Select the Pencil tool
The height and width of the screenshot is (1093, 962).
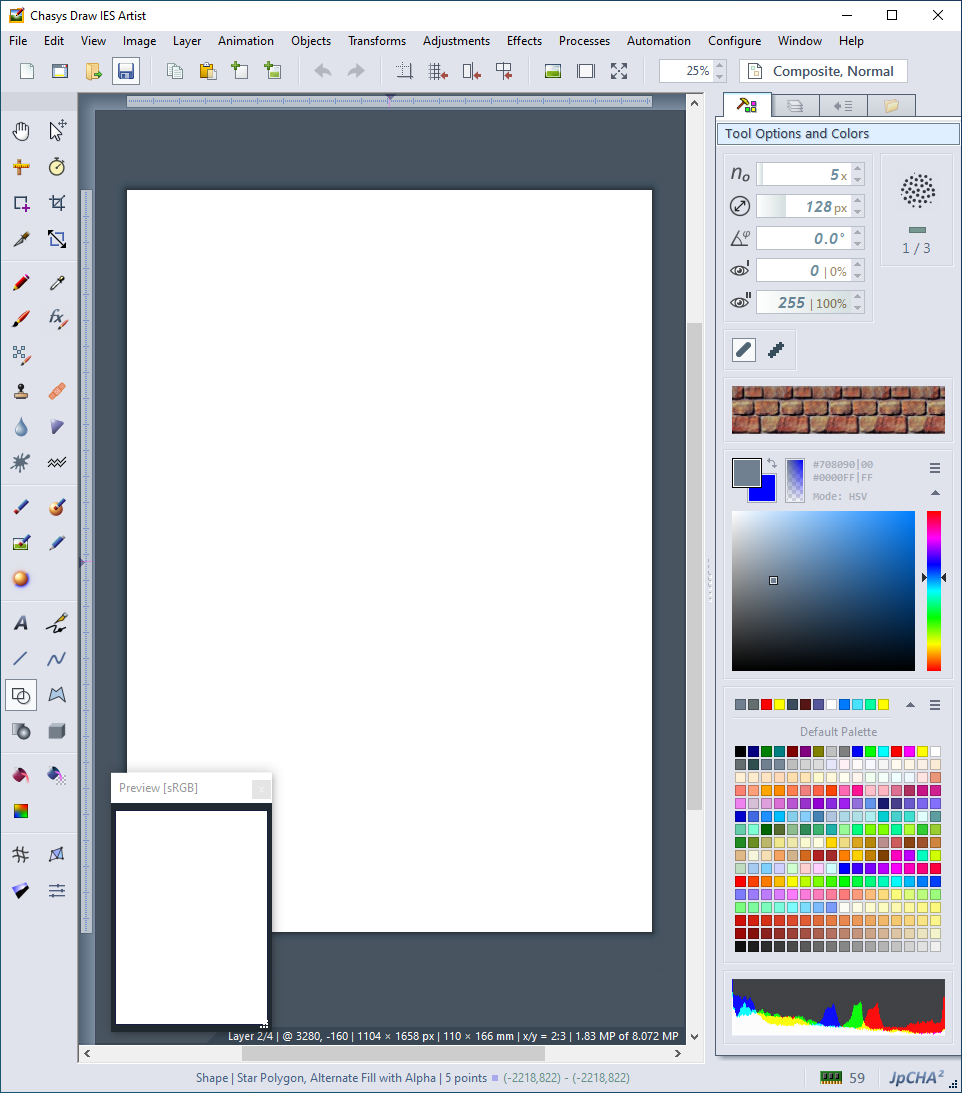(x=21, y=283)
